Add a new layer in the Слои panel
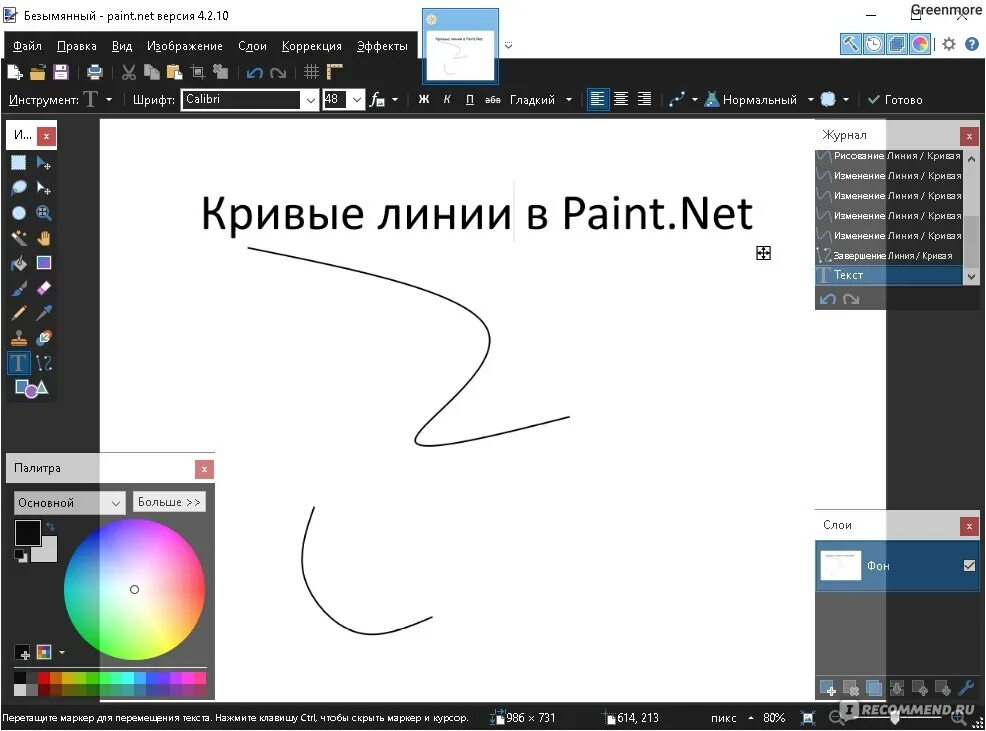The width and height of the screenshot is (986, 731). [828, 688]
